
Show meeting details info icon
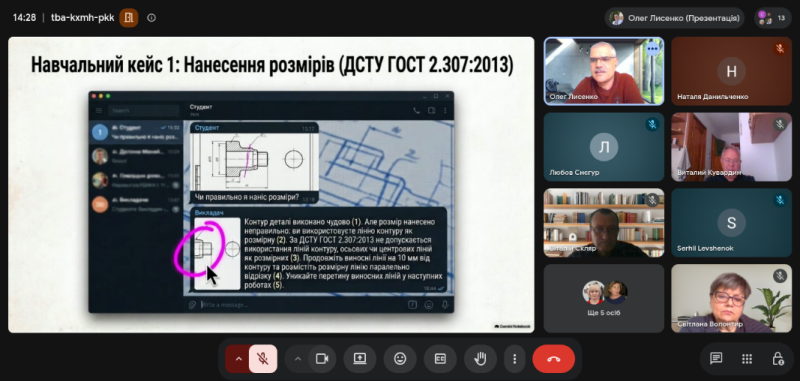coord(151,18)
